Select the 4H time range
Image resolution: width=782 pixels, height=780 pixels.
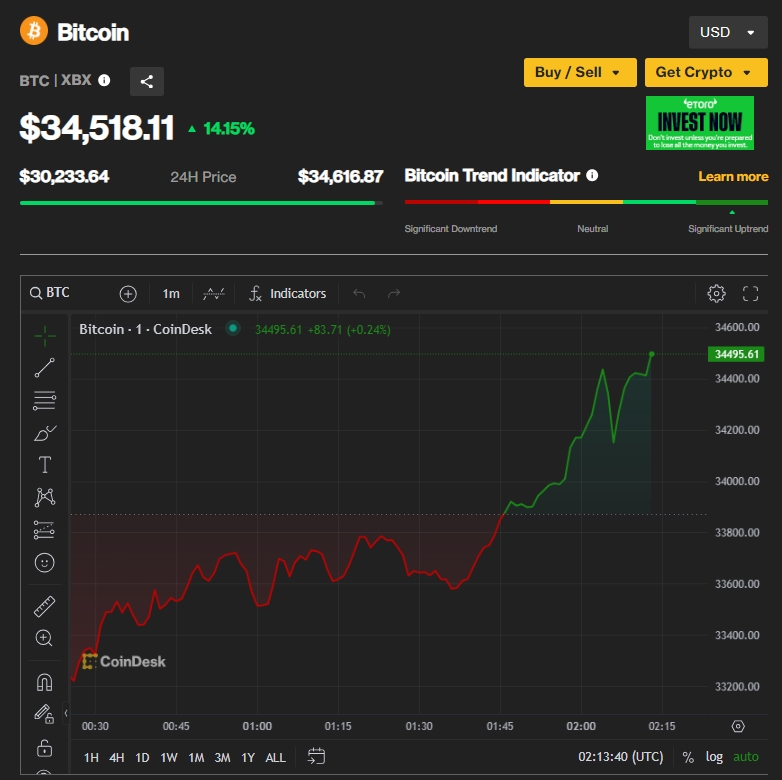click(117, 758)
